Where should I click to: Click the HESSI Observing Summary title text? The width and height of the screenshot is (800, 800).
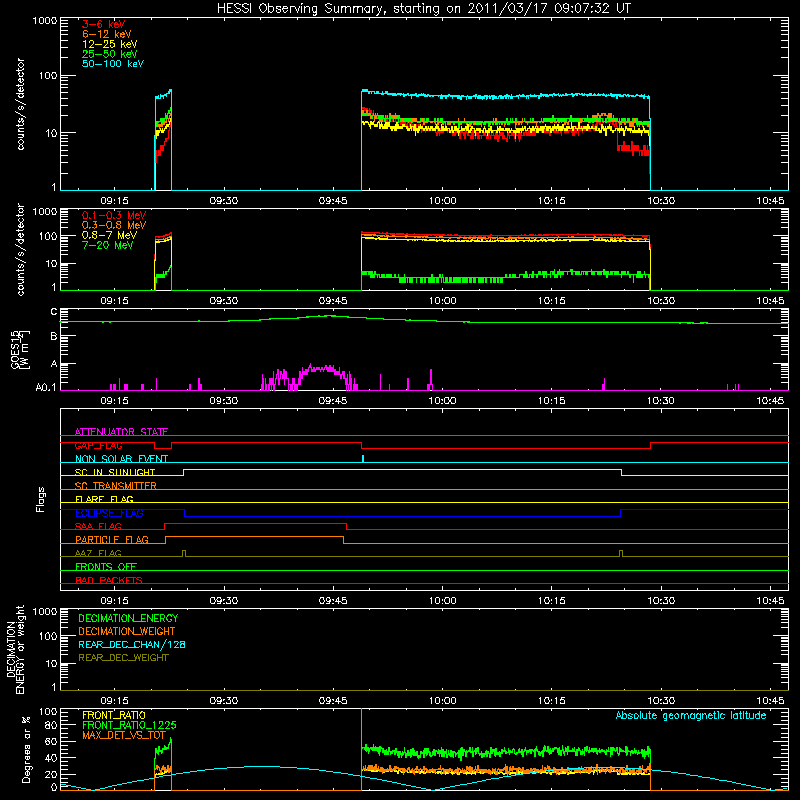coord(423,9)
